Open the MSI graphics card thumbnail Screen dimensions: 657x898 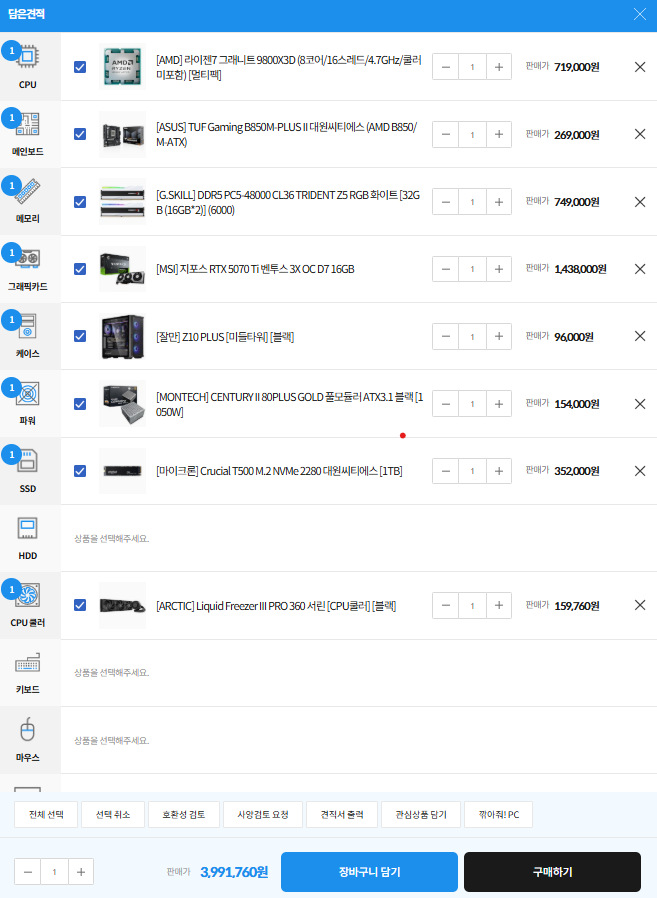tap(123, 269)
